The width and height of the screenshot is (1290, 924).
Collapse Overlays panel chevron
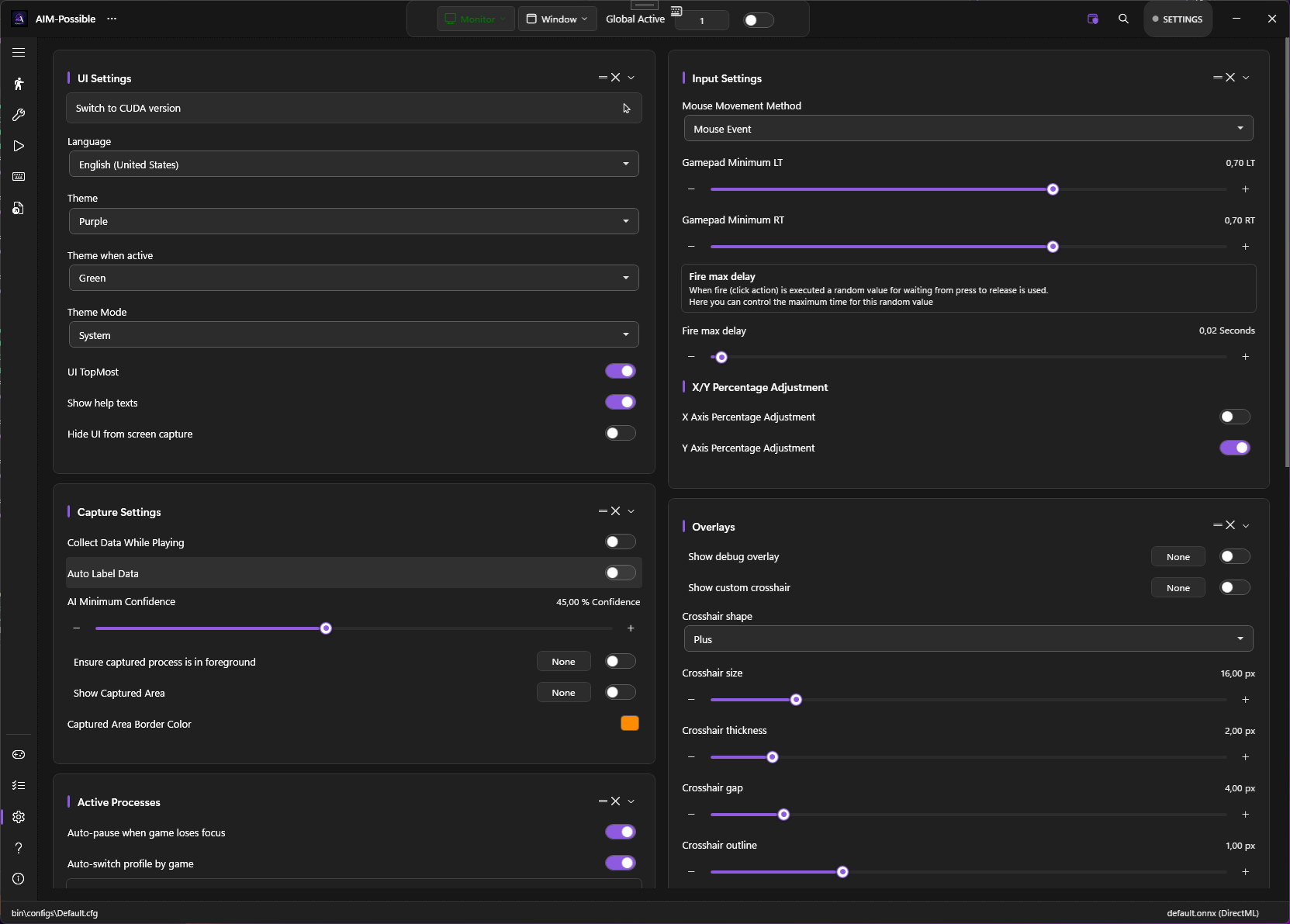tap(1246, 525)
